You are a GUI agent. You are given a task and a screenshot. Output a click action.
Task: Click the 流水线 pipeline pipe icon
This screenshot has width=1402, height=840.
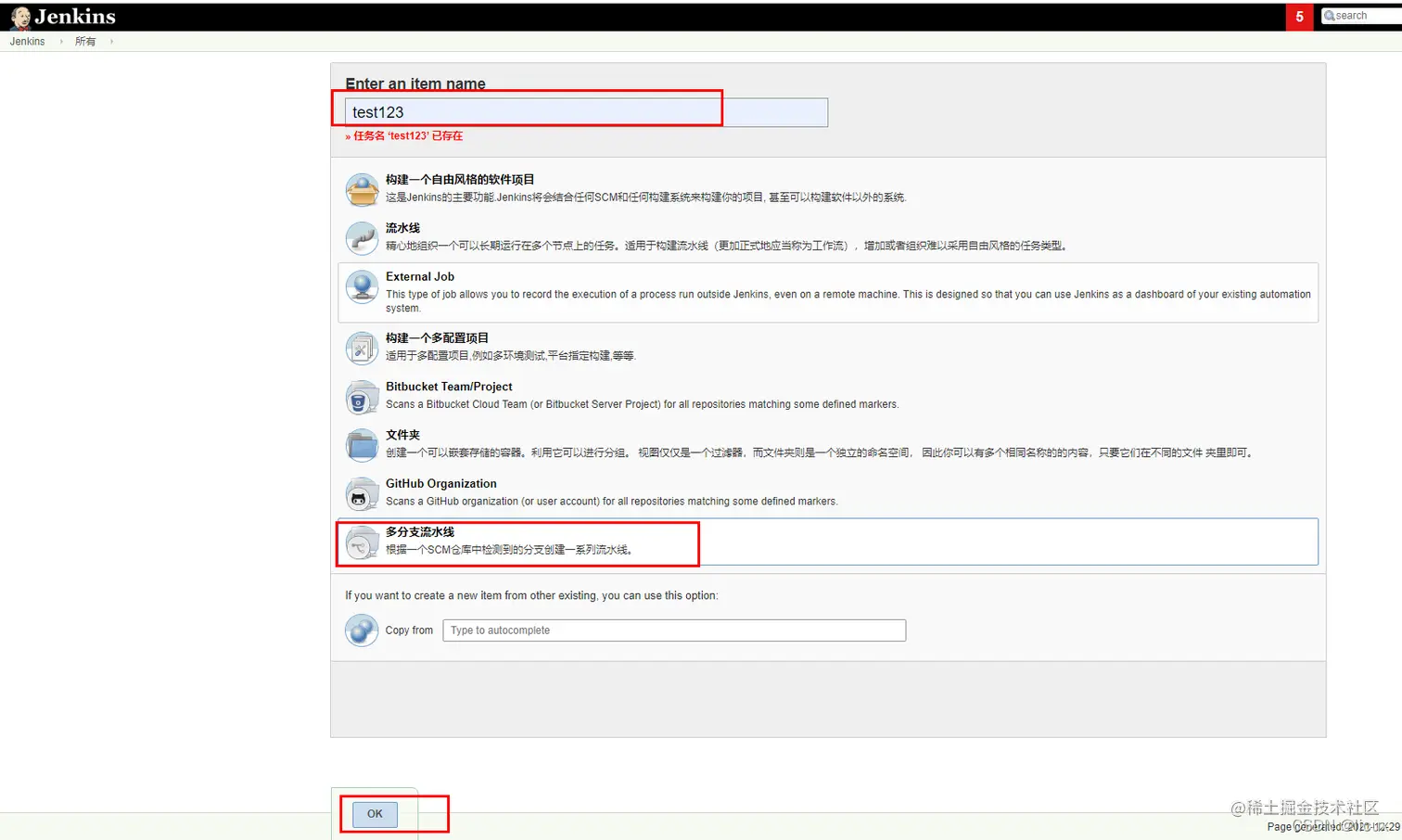[362, 237]
